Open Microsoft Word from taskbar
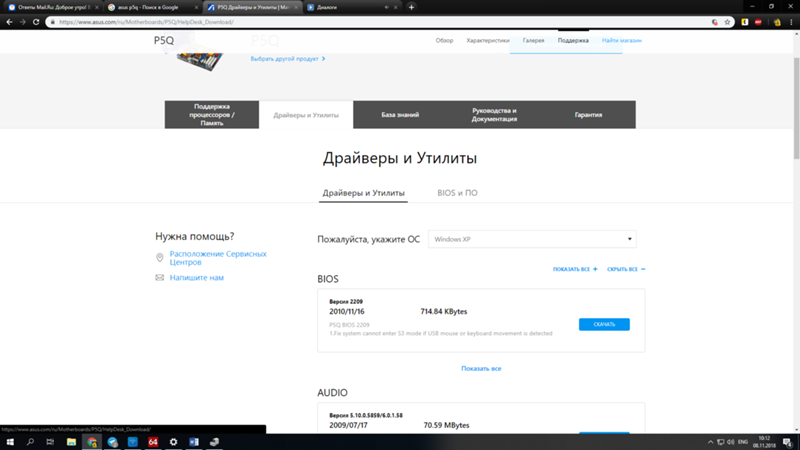800x450 pixels. [x=194, y=442]
